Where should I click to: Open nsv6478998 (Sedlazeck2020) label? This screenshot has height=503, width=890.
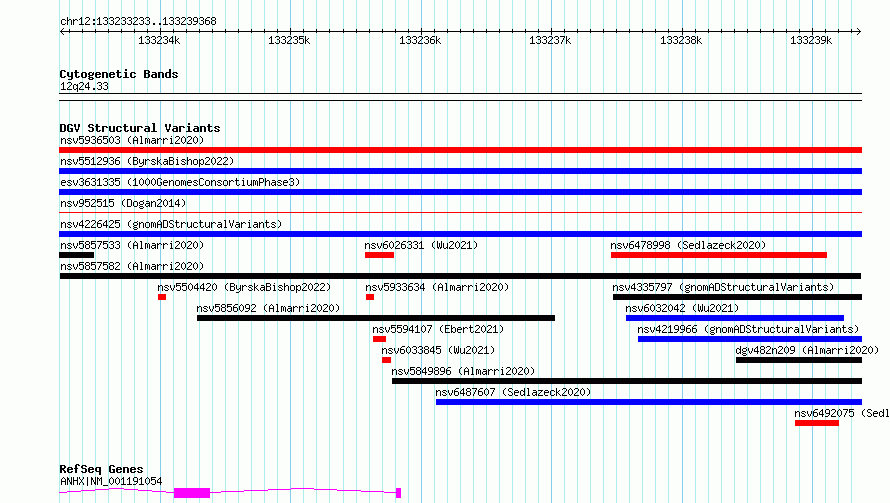[688, 245]
